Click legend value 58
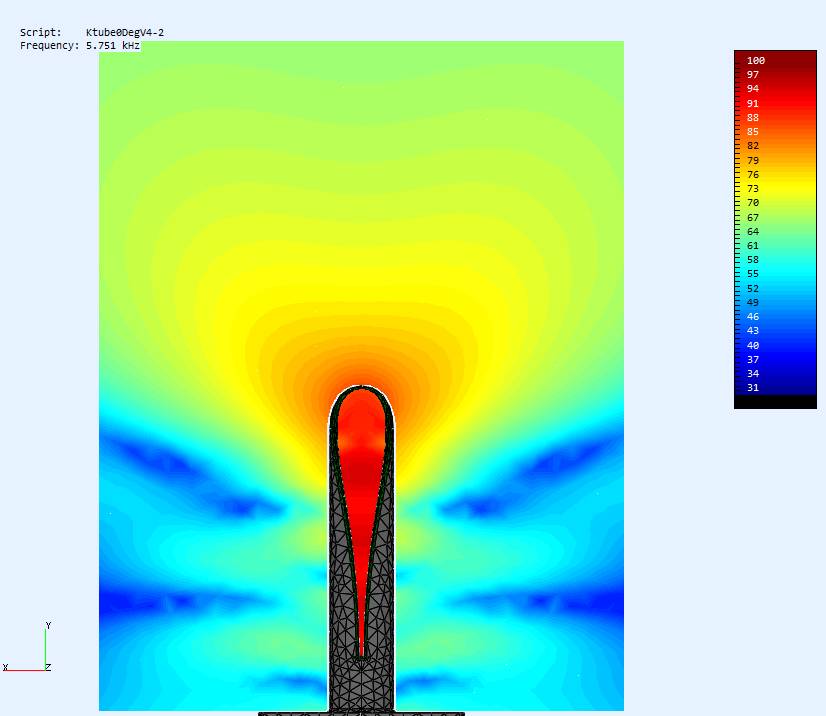 tap(753, 260)
